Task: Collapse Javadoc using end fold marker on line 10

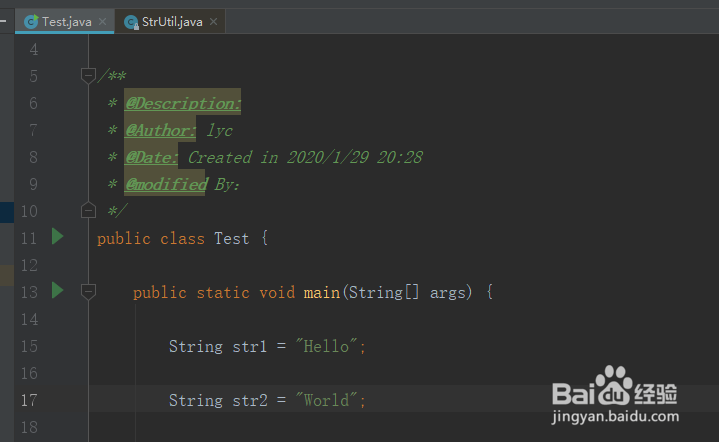Action: tap(88, 210)
